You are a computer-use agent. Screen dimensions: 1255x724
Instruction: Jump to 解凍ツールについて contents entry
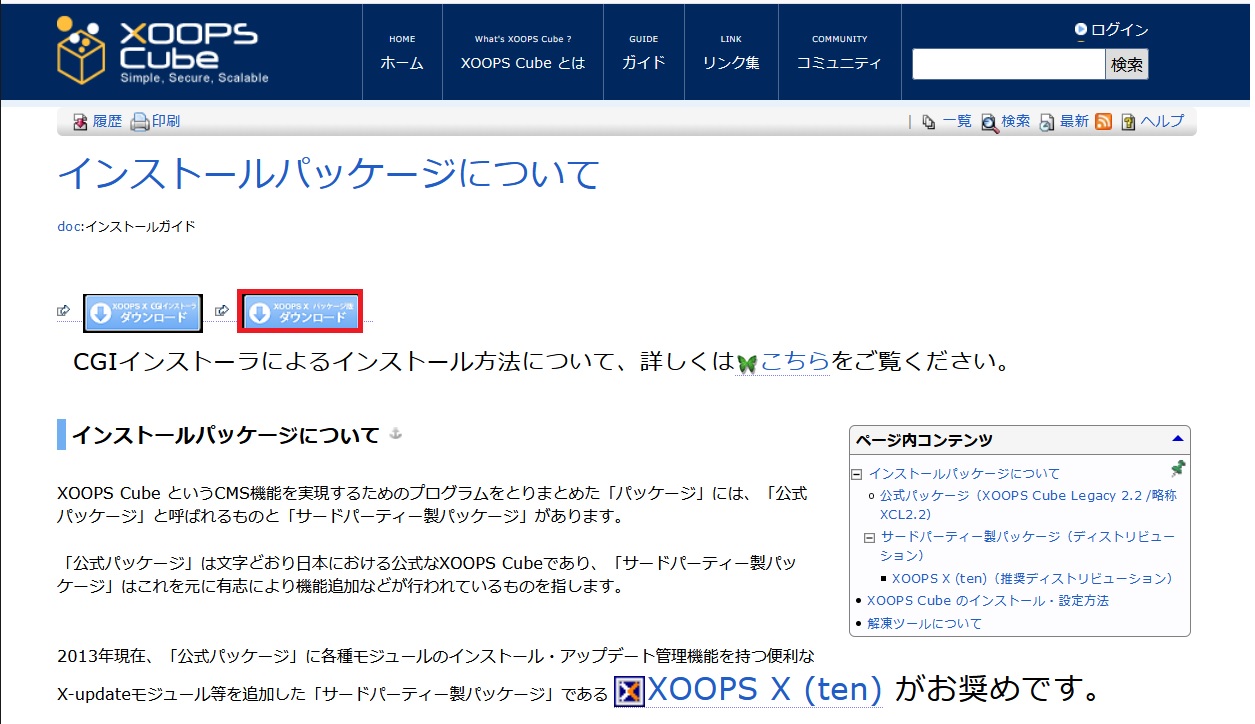pyautogui.click(x=925, y=624)
